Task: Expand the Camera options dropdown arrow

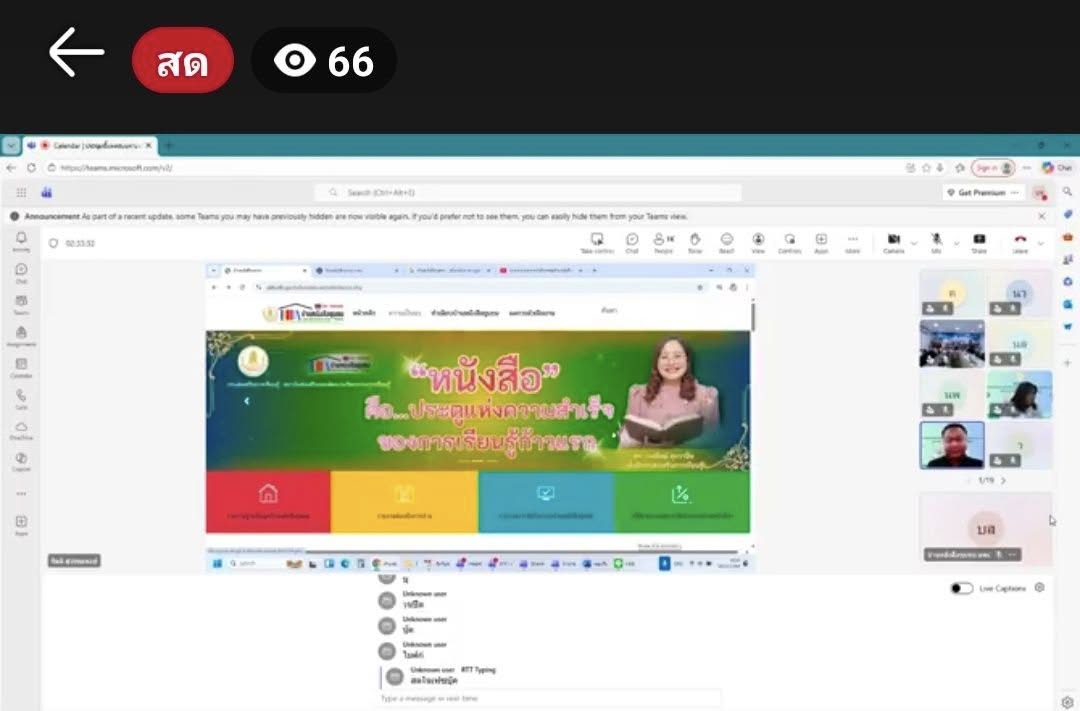Action: coord(913,243)
